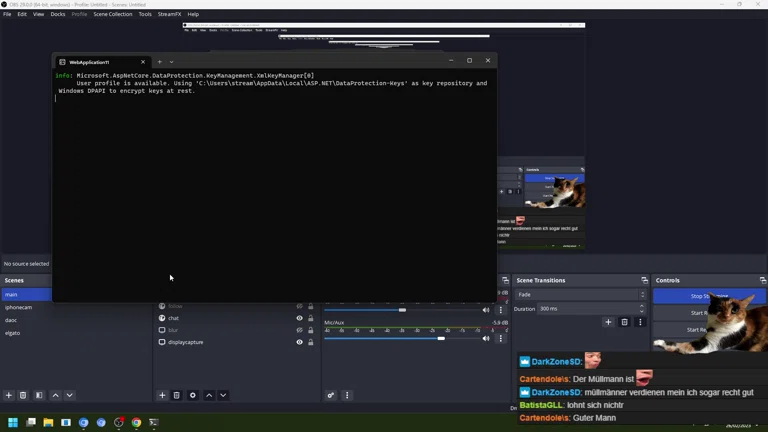Viewport: 768px width, 432px height.
Task: Open the StreamFX menu
Action: [x=169, y=14]
